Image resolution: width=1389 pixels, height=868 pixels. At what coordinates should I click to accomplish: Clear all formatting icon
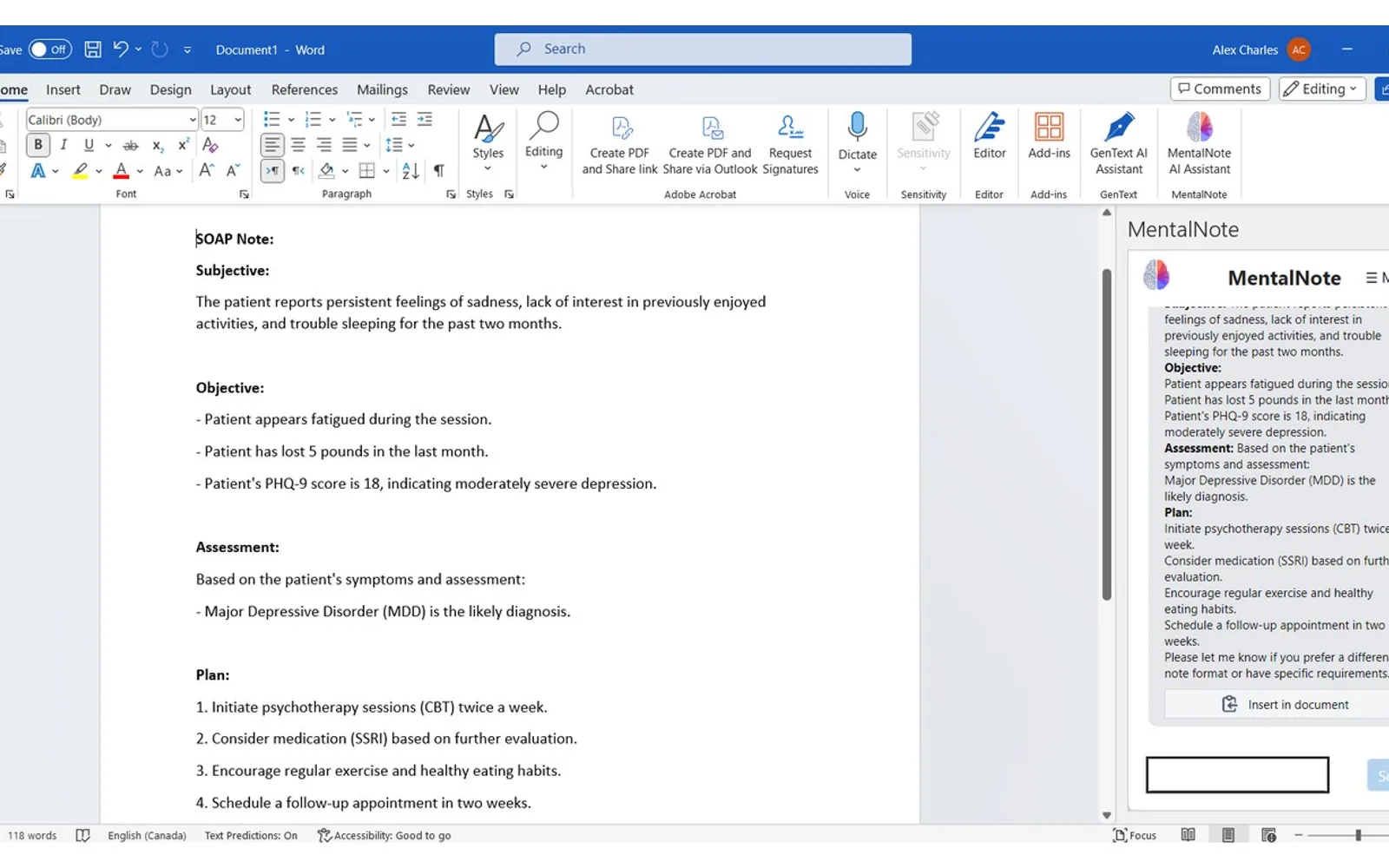[x=210, y=145]
